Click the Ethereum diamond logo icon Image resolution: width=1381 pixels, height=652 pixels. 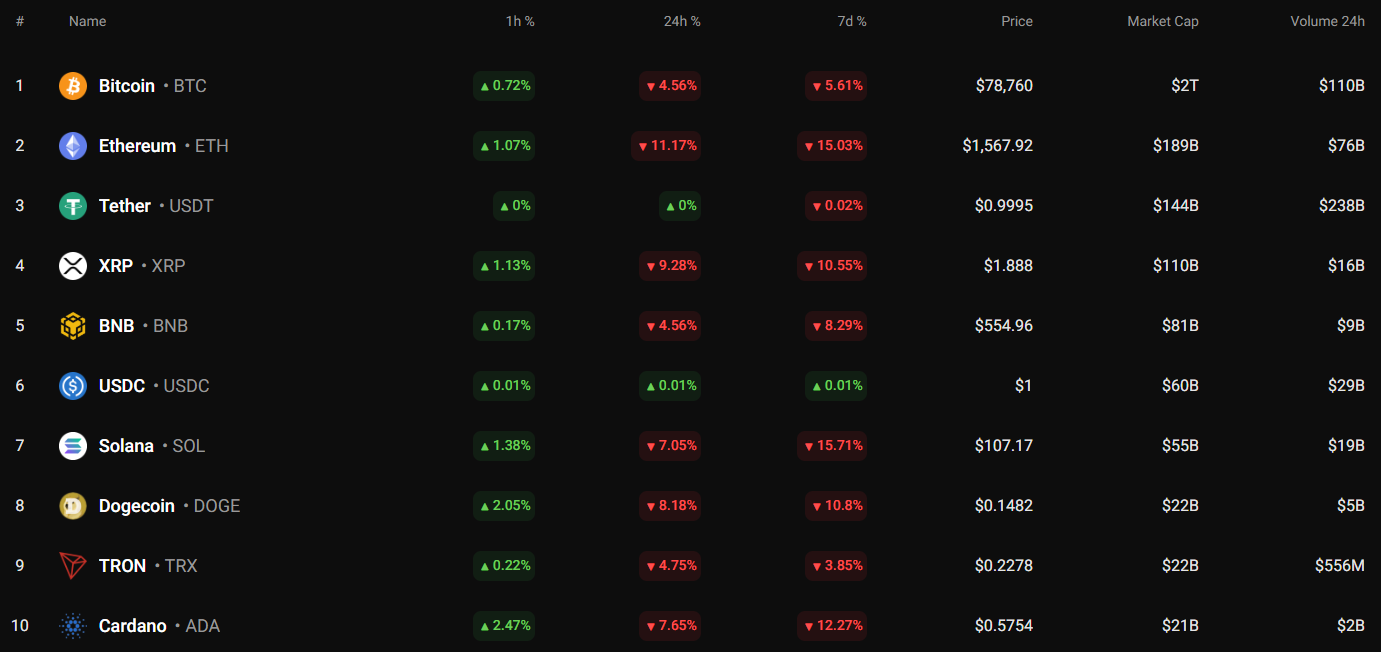[x=73, y=146]
